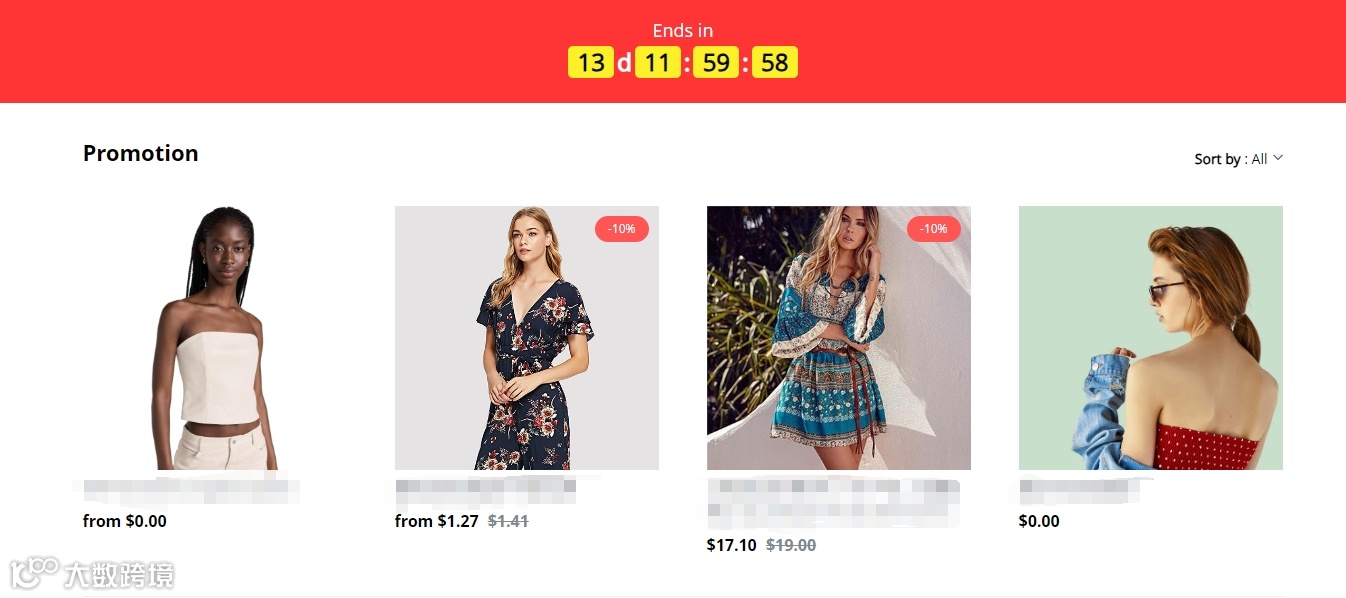This screenshot has height=598, width=1346.
Task: Click the countdown minutes box showing 59
Action: (716, 63)
